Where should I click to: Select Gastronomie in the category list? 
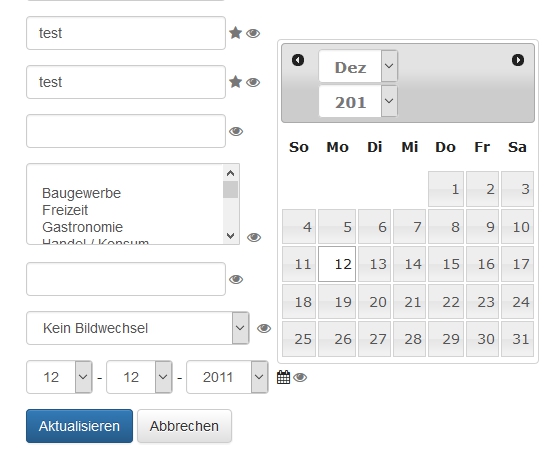[x=82, y=227]
